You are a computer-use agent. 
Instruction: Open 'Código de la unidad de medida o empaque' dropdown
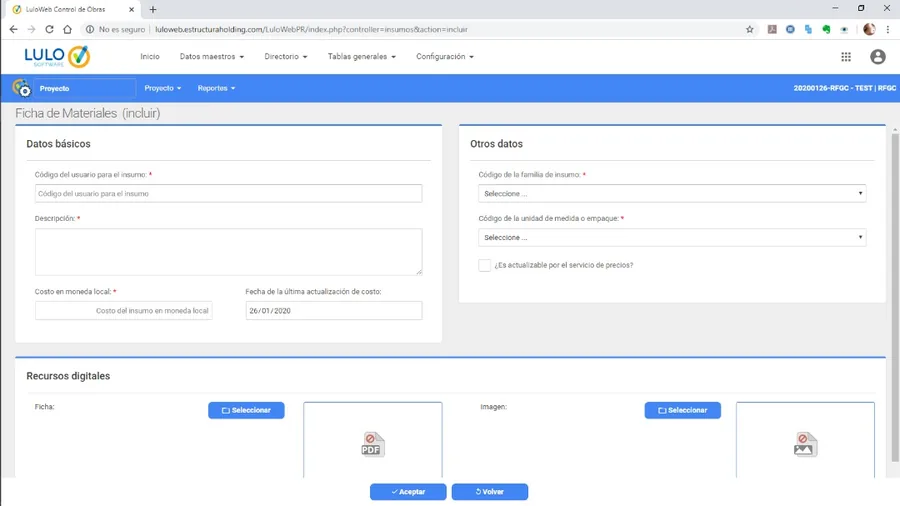(x=672, y=237)
